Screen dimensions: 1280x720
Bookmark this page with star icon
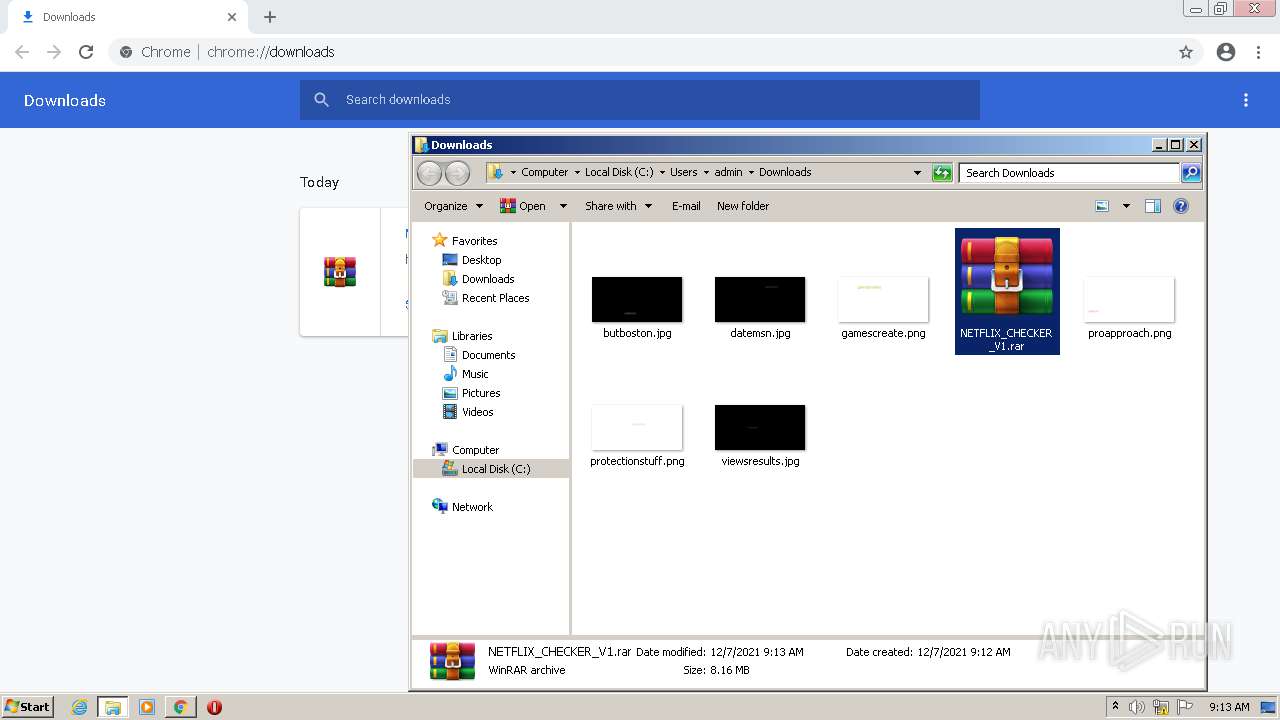1186,52
